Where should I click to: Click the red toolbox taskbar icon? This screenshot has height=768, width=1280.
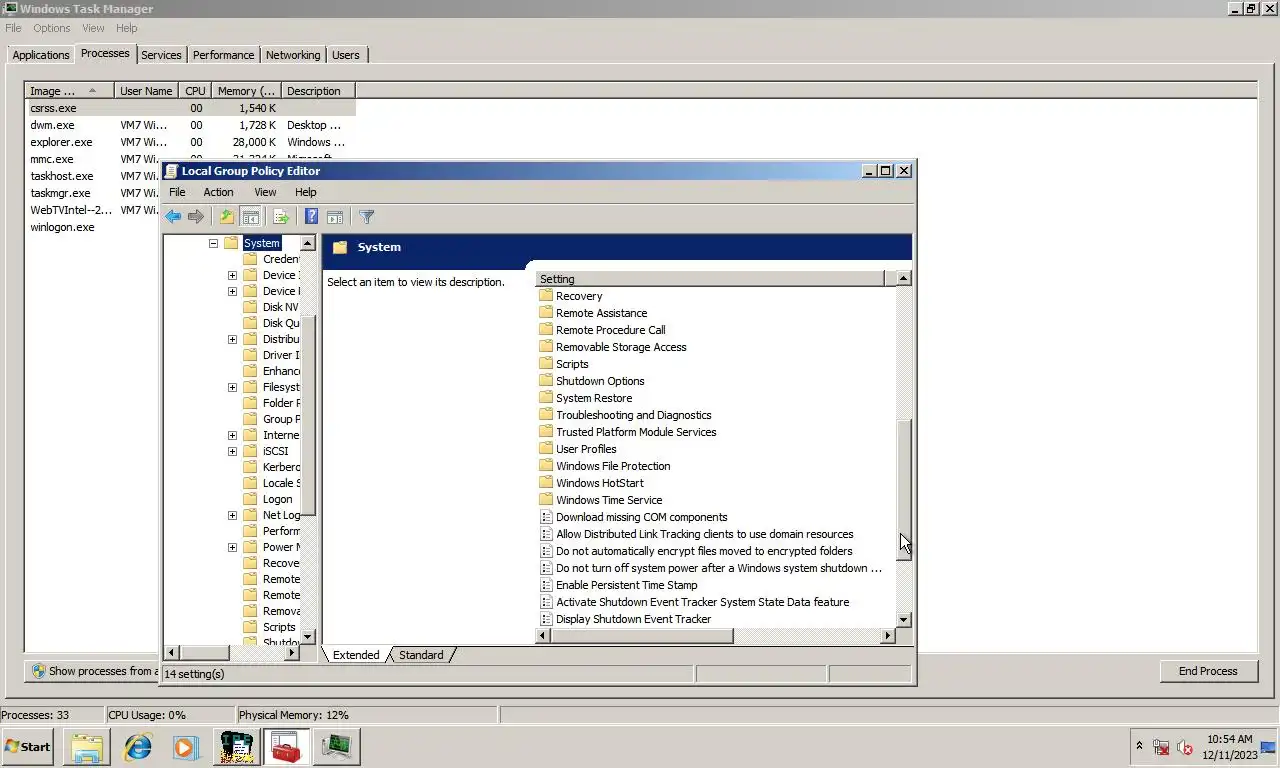point(287,747)
